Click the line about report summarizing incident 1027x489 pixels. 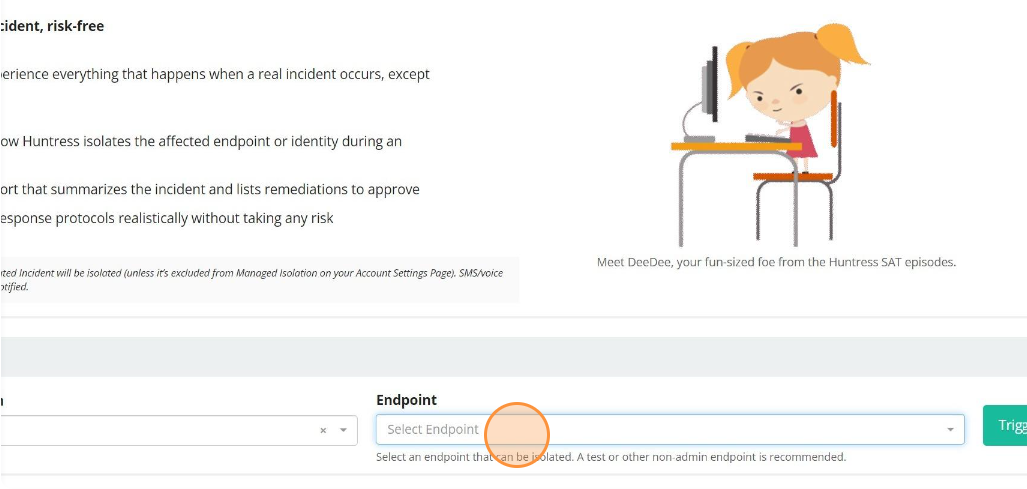point(210,189)
